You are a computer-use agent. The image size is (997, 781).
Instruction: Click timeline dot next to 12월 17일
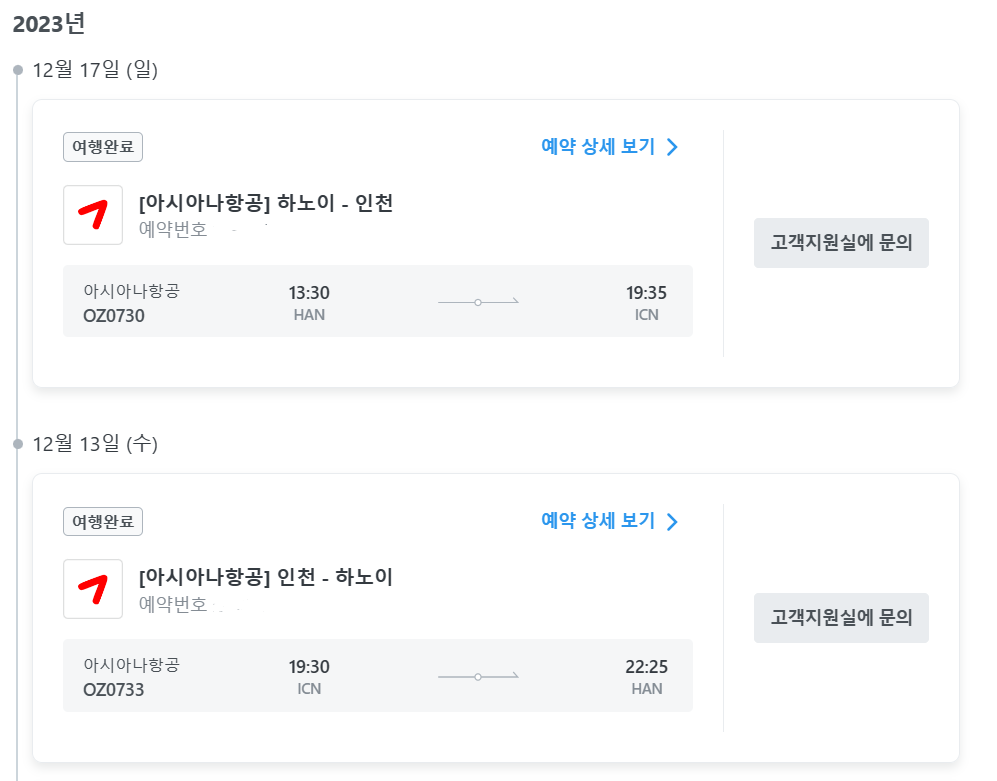pyautogui.click(x=18, y=70)
